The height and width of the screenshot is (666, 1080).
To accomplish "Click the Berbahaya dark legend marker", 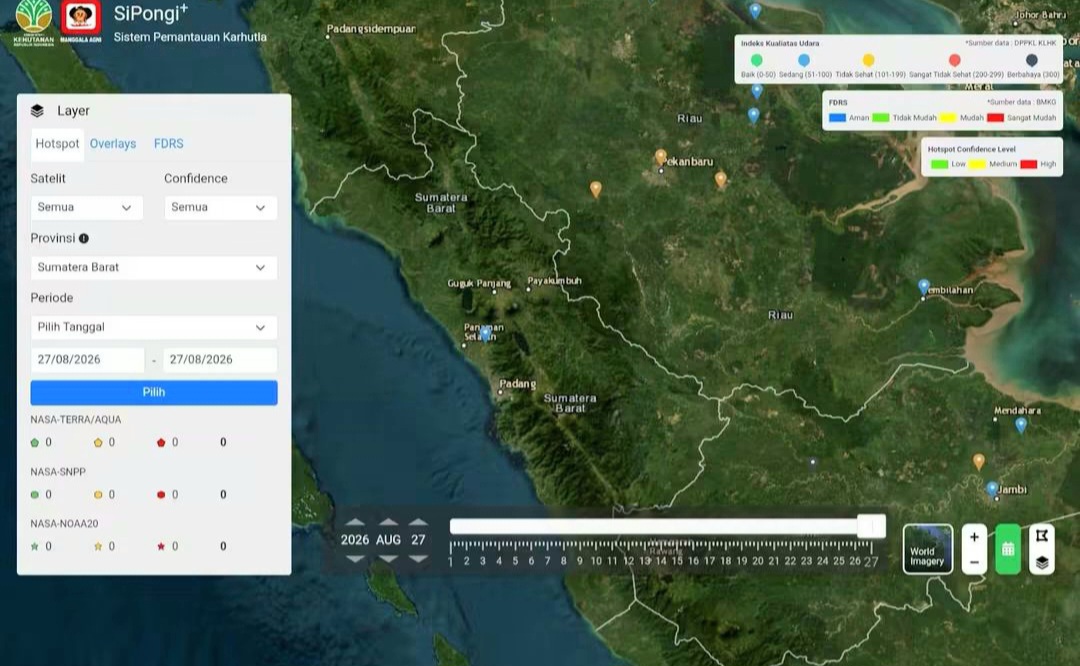I will (x=1031, y=61).
